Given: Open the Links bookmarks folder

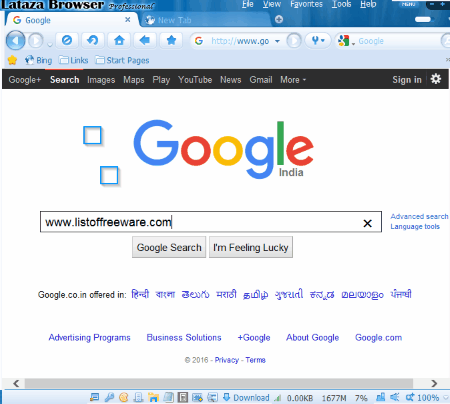Looking at the screenshot, I should tap(73, 60).
